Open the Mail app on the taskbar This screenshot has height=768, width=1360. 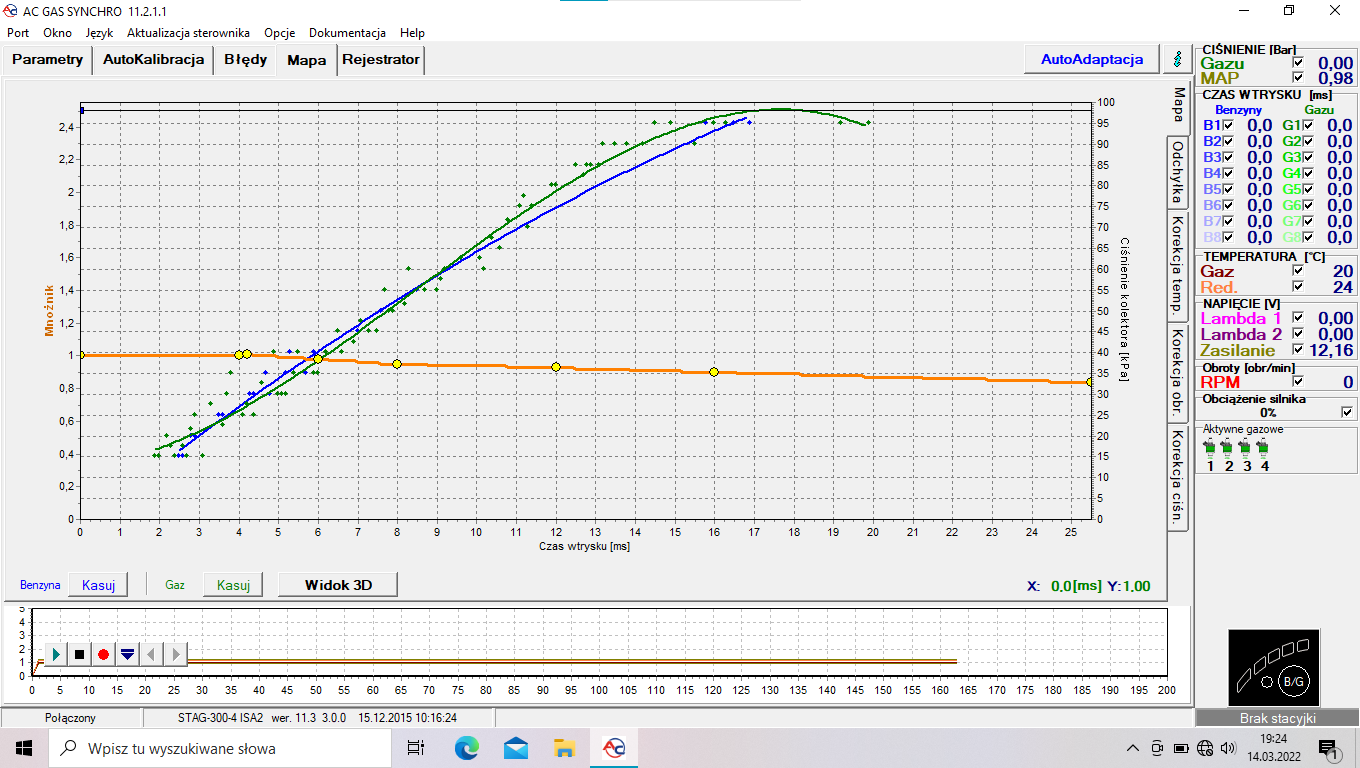(x=516, y=748)
